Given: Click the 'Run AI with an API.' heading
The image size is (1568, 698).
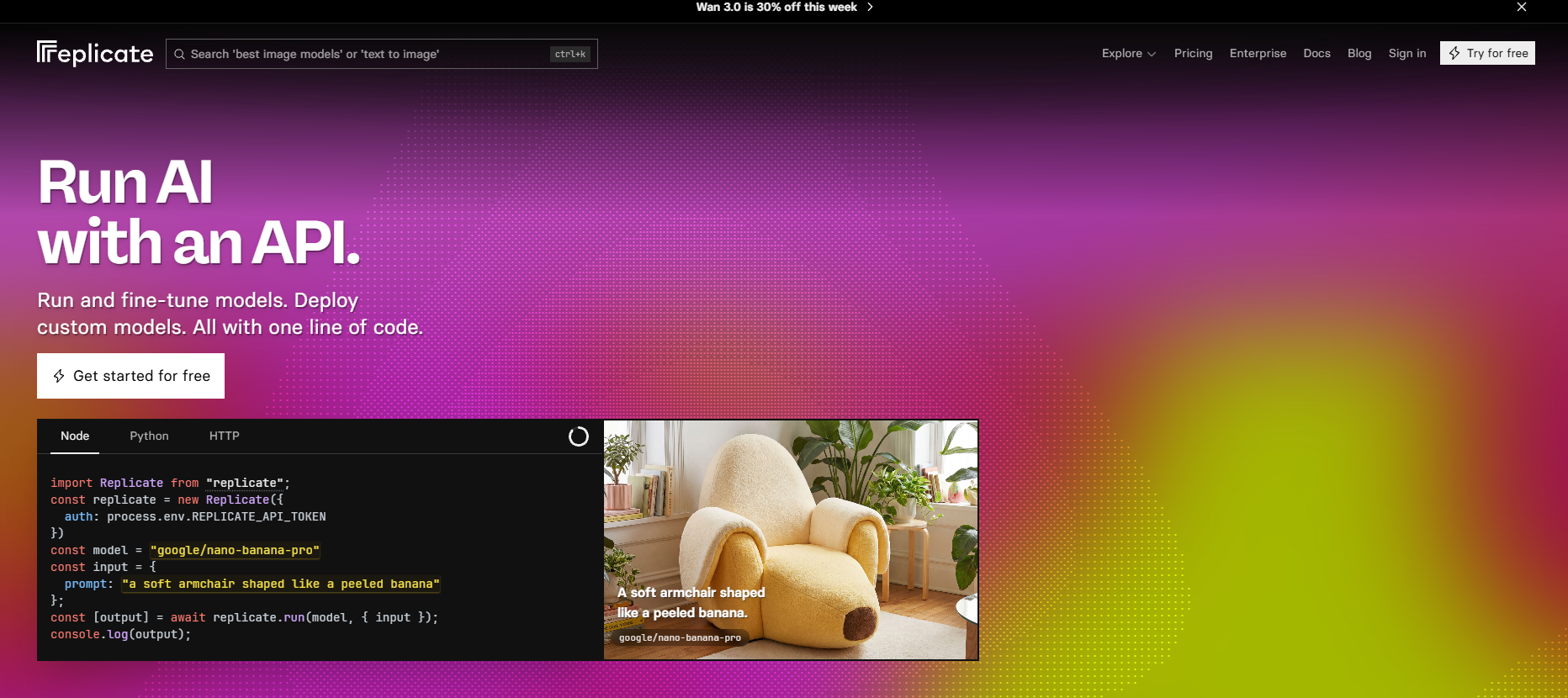Looking at the screenshot, I should coord(199,212).
